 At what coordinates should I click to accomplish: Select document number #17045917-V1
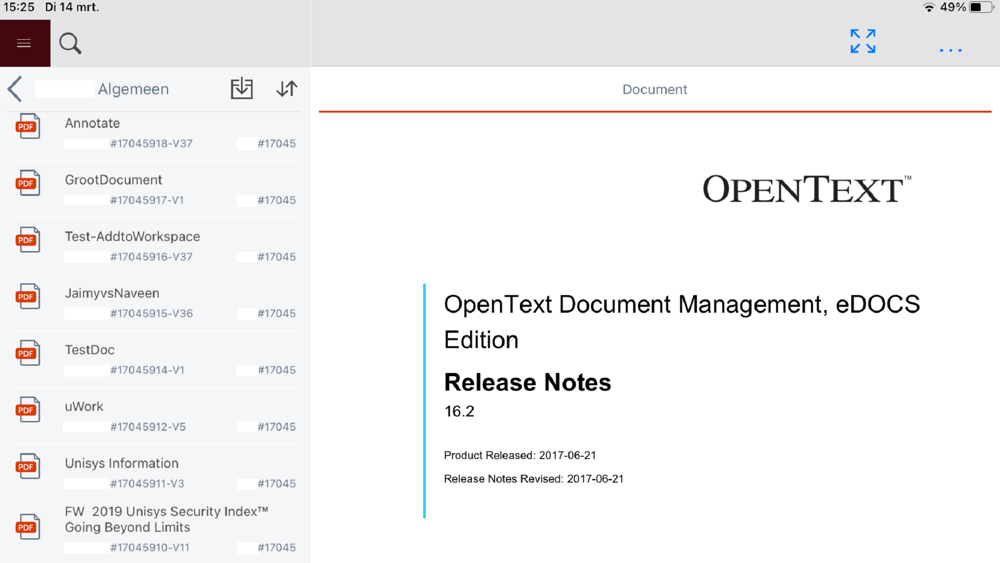coord(147,200)
